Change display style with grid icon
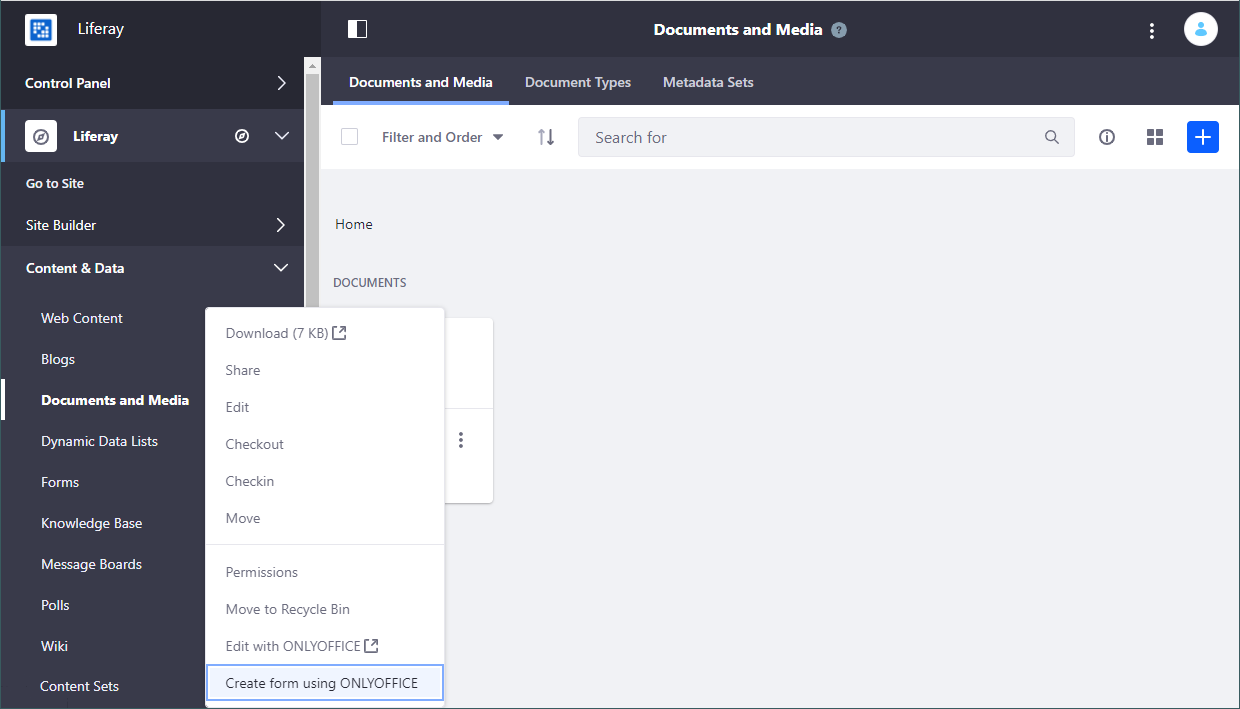Image resolution: width=1240 pixels, height=709 pixels. (1155, 137)
